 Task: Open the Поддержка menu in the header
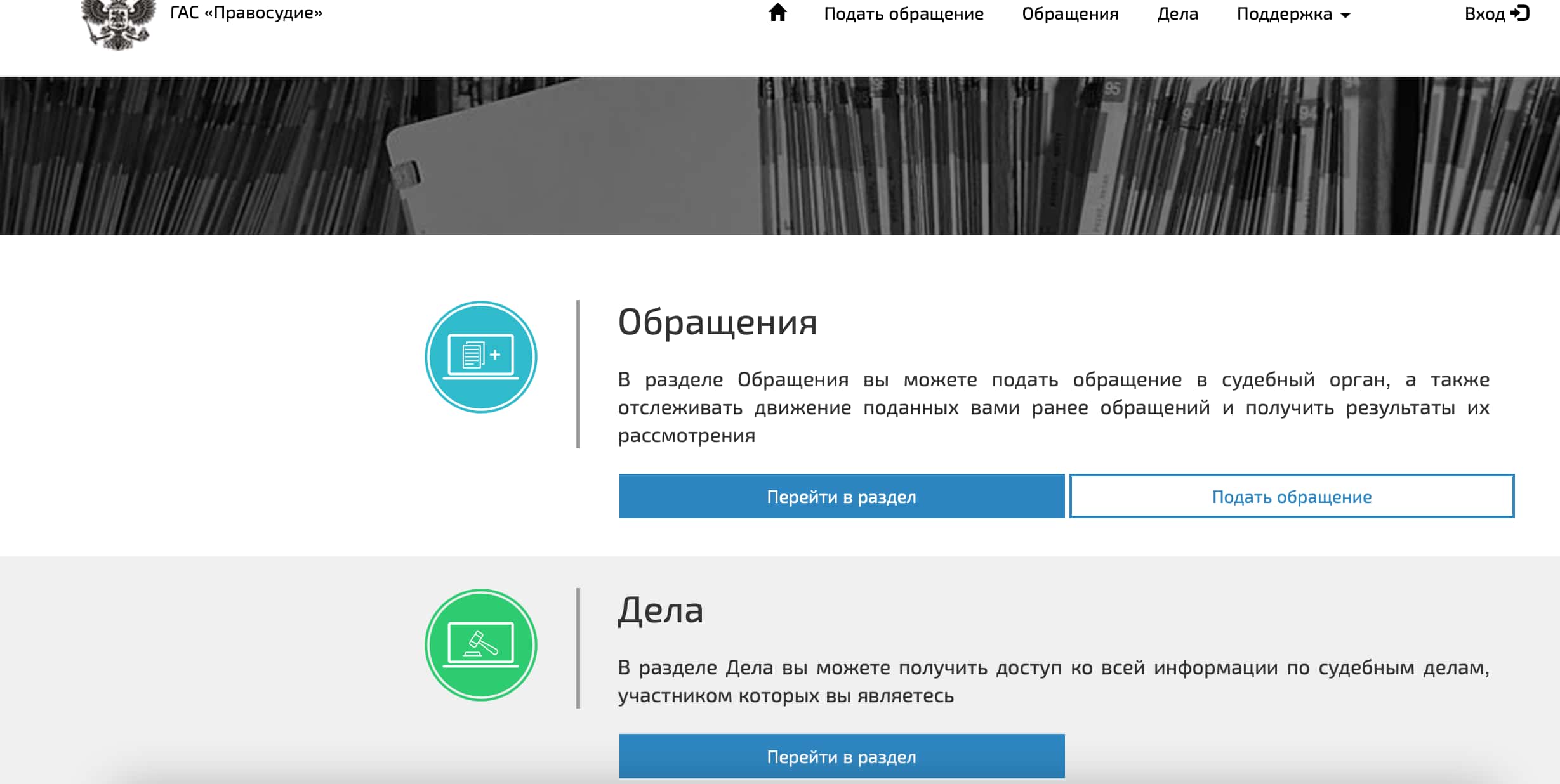[x=1284, y=14]
